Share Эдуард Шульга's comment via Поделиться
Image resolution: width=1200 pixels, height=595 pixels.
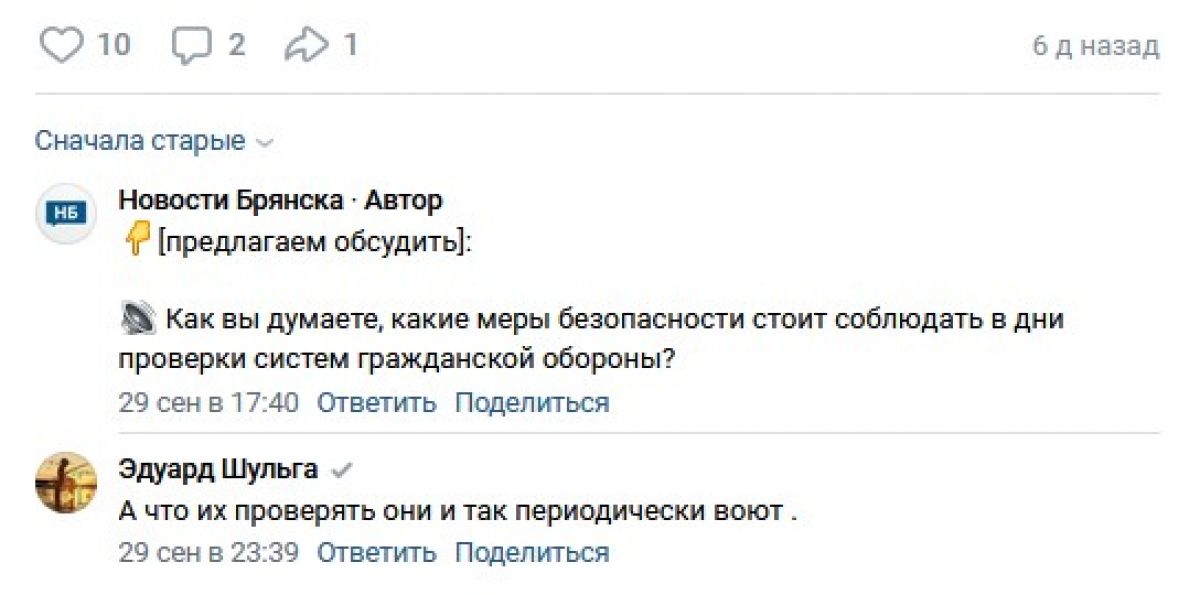531,552
